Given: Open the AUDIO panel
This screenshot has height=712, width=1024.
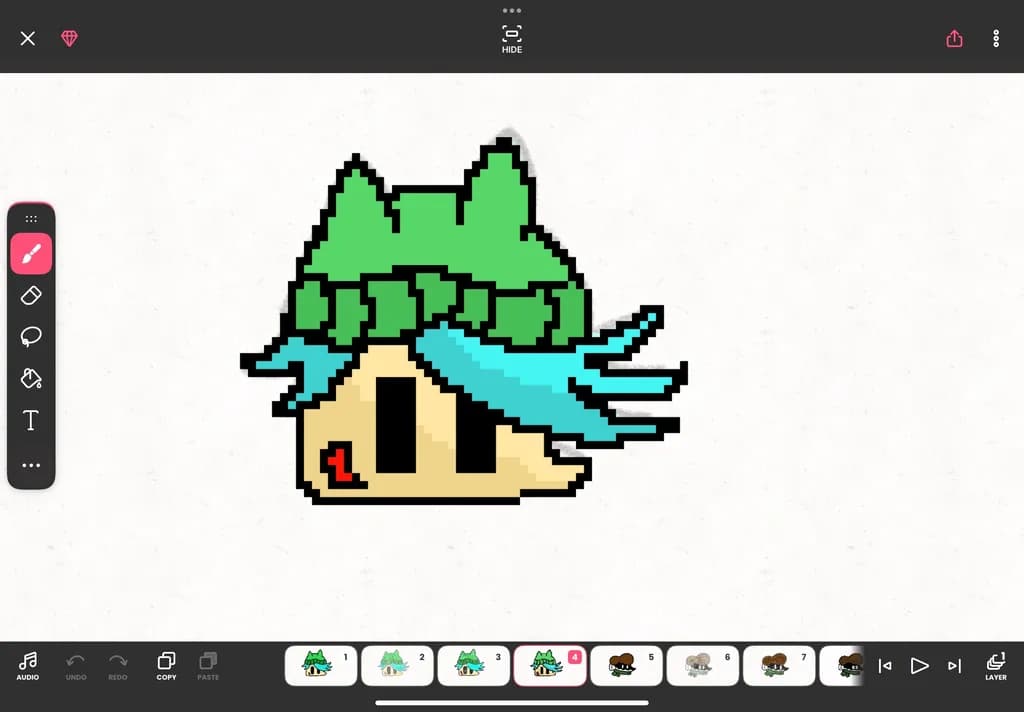Looking at the screenshot, I should pos(27,666).
